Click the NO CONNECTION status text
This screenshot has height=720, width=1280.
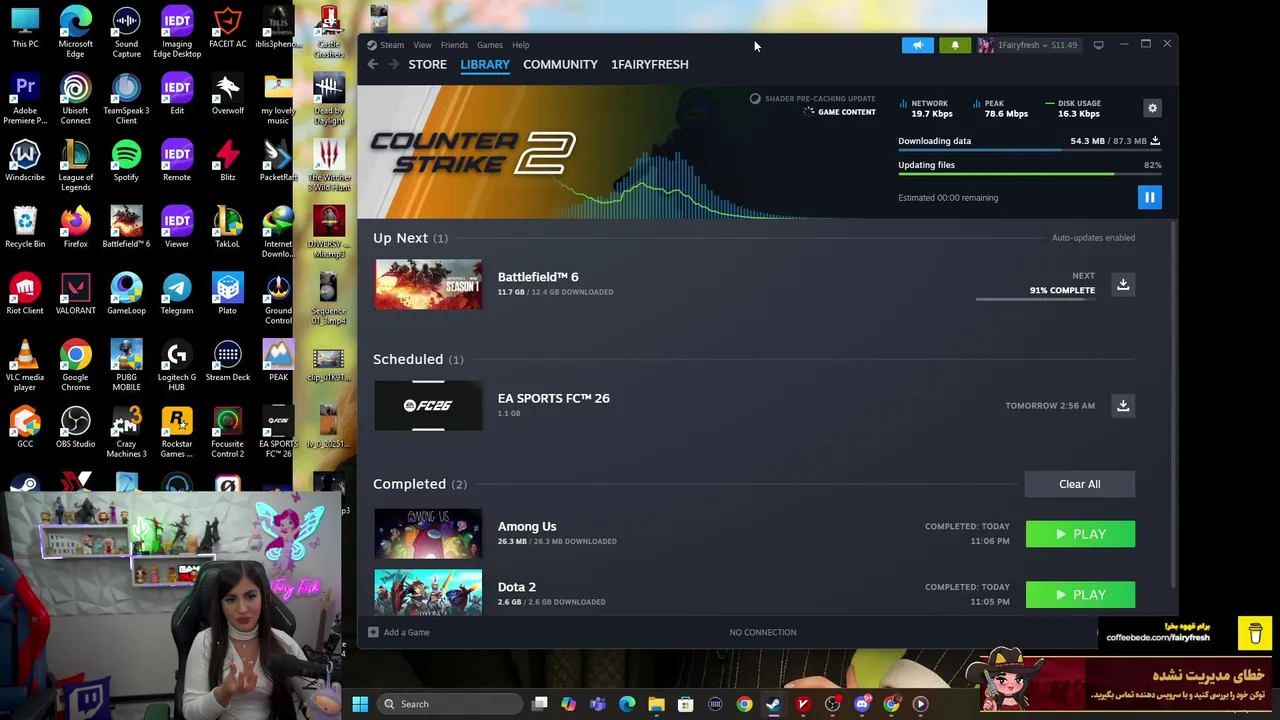[763, 632]
